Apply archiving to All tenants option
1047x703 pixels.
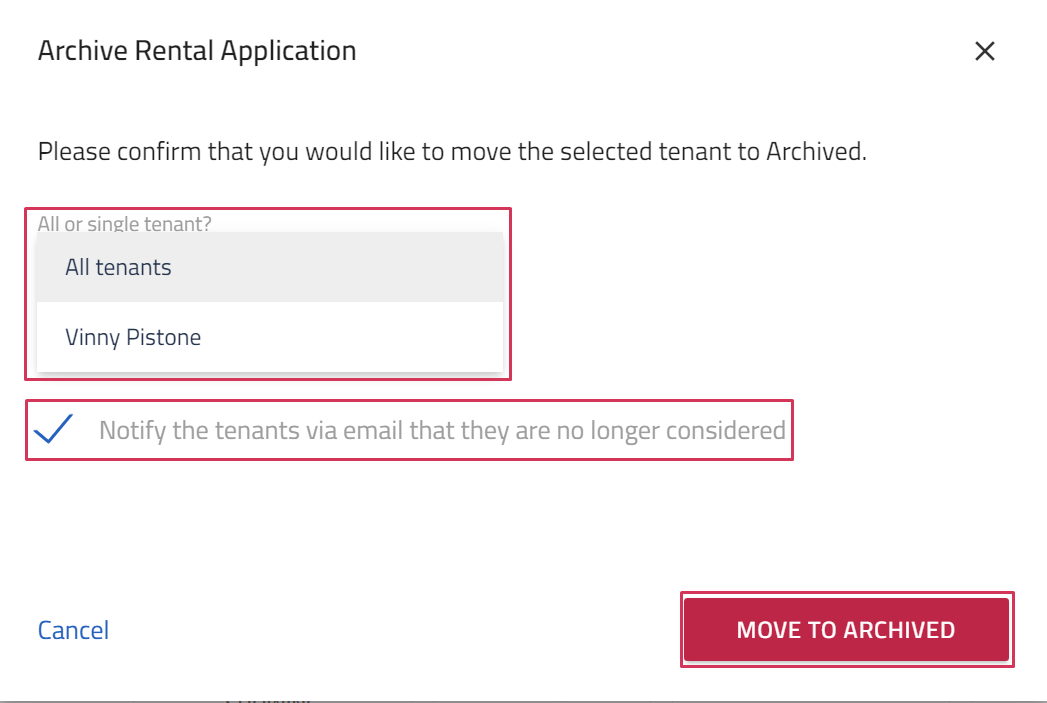[x=270, y=267]
